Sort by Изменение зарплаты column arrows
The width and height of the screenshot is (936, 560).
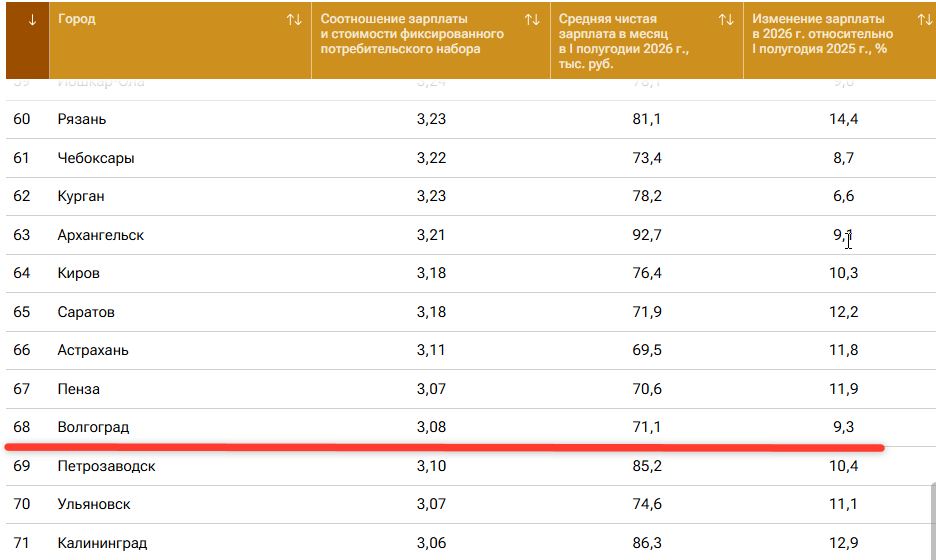tap(925, 20)
